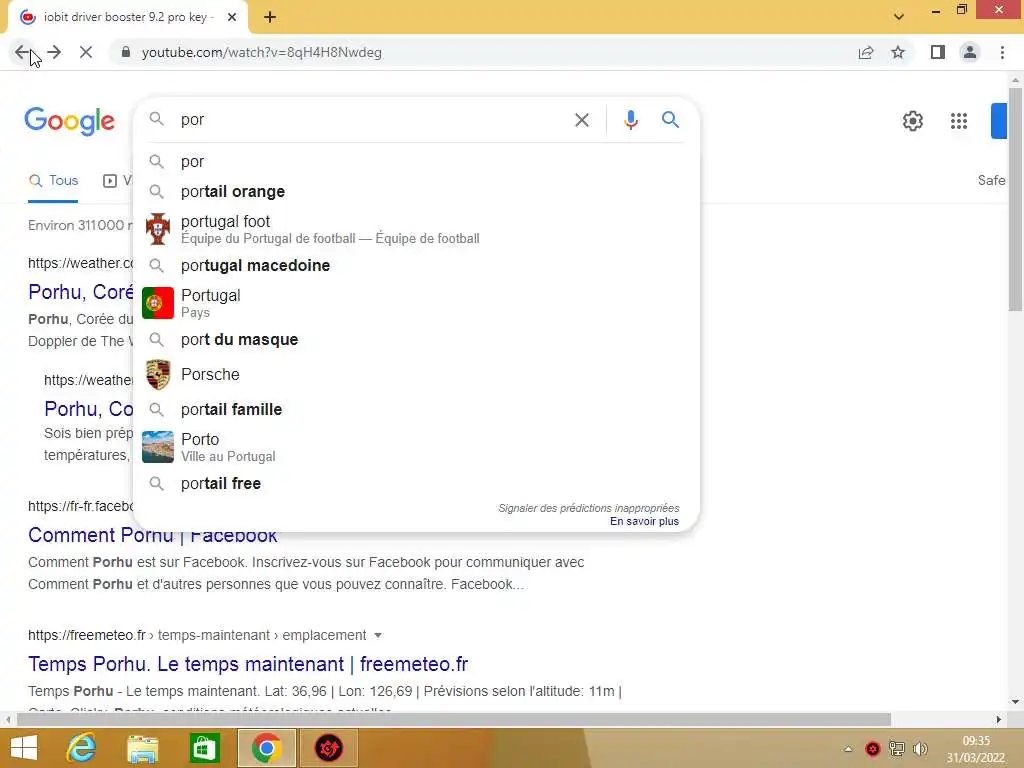
Task: Go forward with the browser forward arrow
Action: pyautogui.click(x=54, y=52)
